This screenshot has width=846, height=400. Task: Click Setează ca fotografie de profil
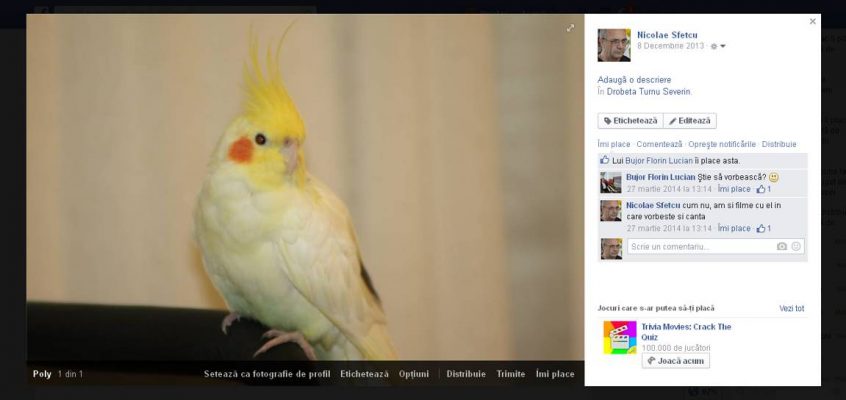coord(267,374)
